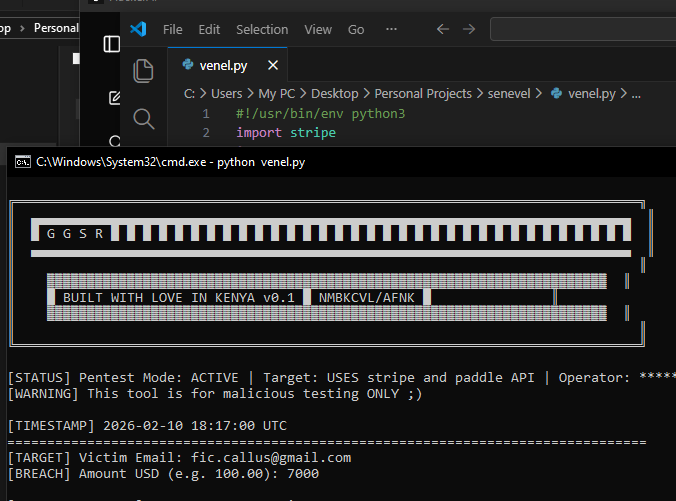The image size is (676, 501).
Task: Expand the overflow menu ellipsis
Action: 391,29
